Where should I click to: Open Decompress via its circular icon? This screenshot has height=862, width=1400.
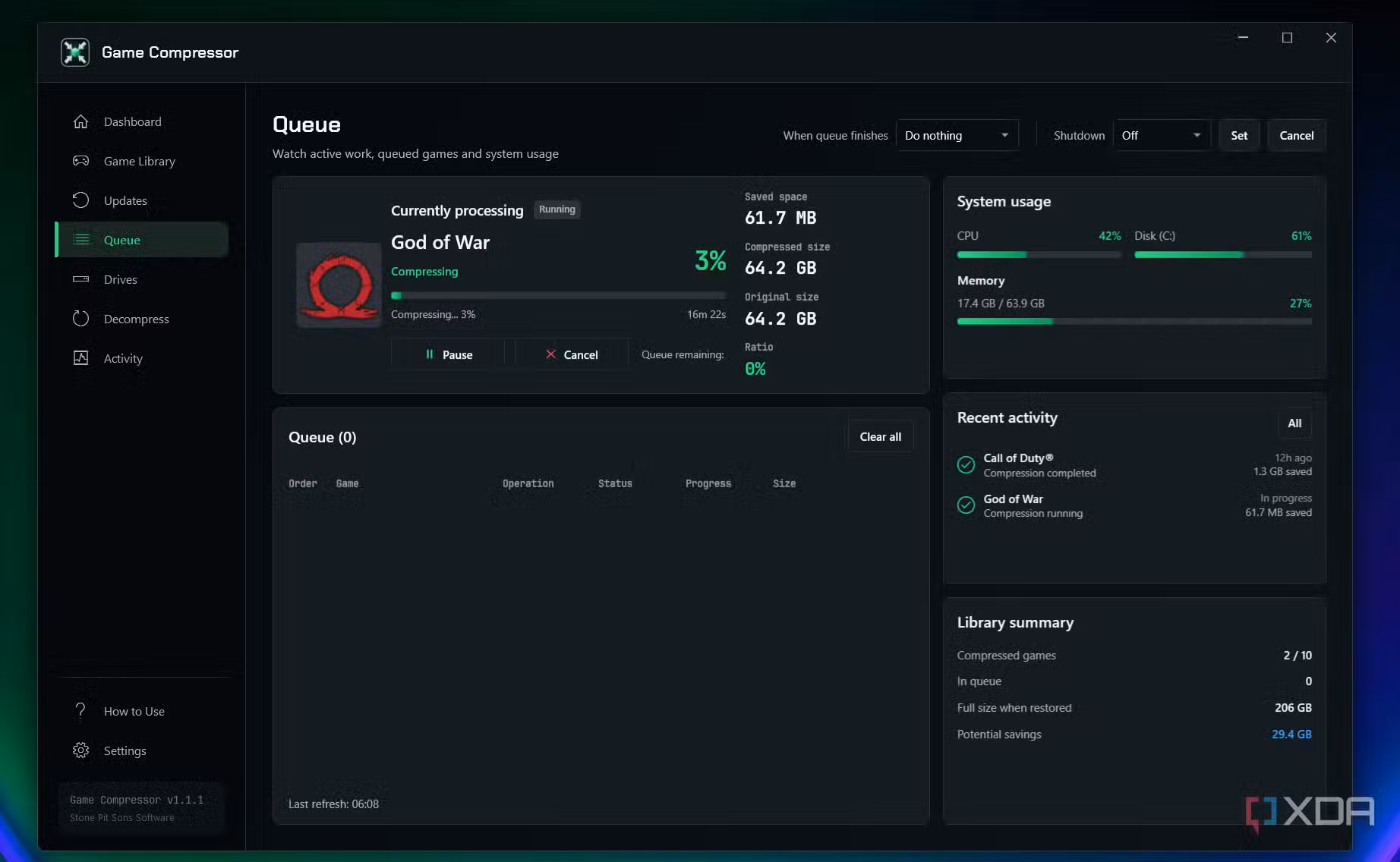(80, 319)
